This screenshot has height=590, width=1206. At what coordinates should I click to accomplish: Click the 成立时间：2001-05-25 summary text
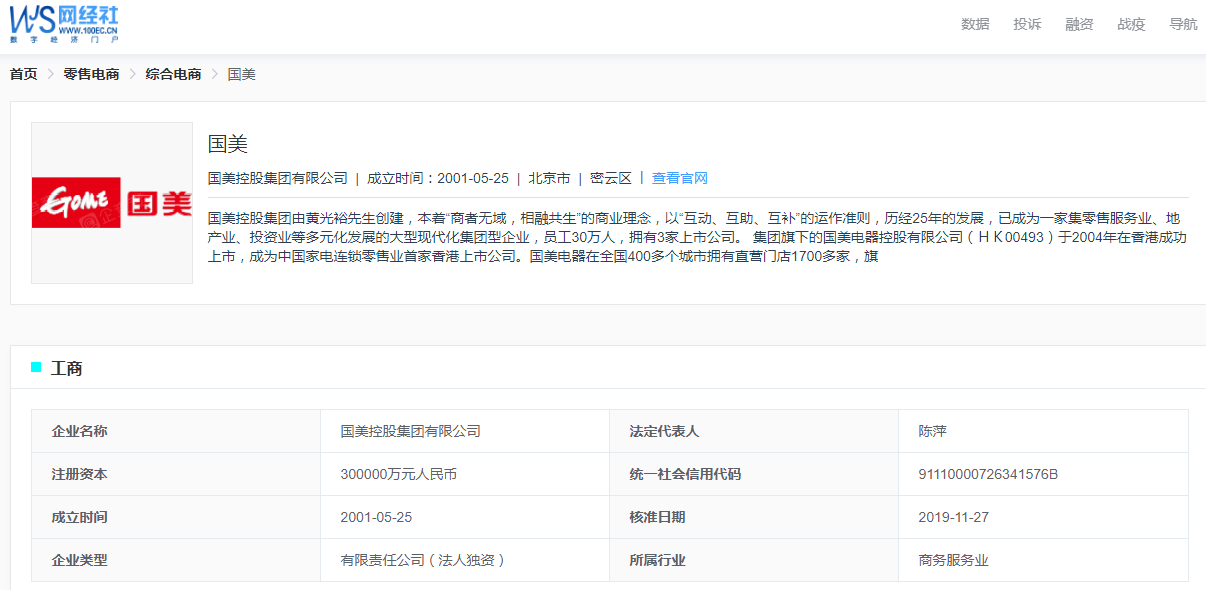pos(438,178)
